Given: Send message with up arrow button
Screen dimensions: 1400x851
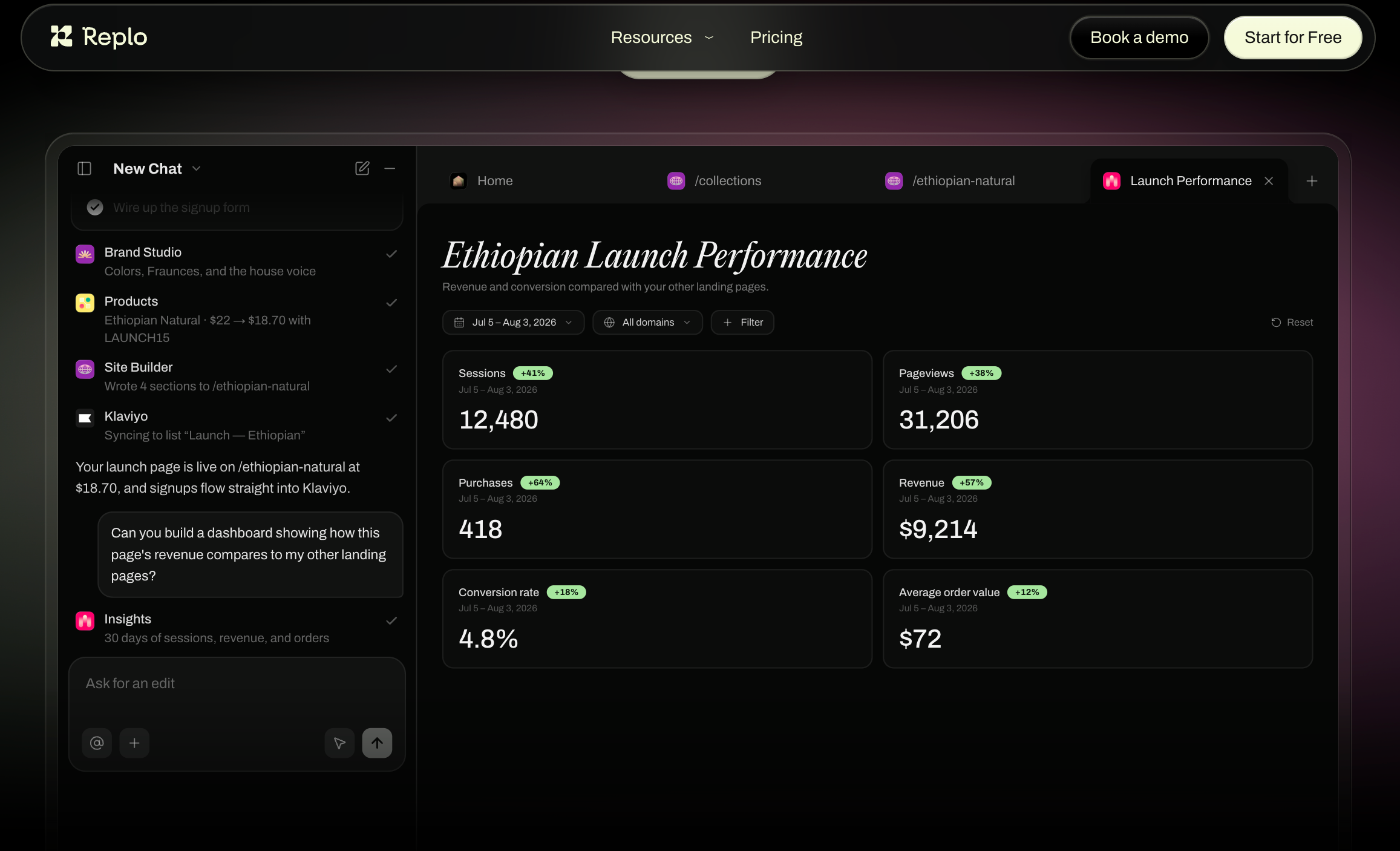Looking at the screenshot, I should 377,743.
